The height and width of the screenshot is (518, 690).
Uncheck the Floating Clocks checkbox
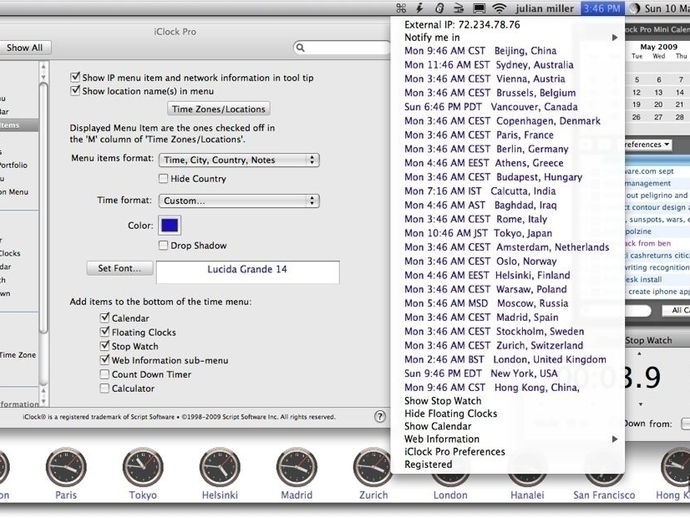click(x=104, y=331)
